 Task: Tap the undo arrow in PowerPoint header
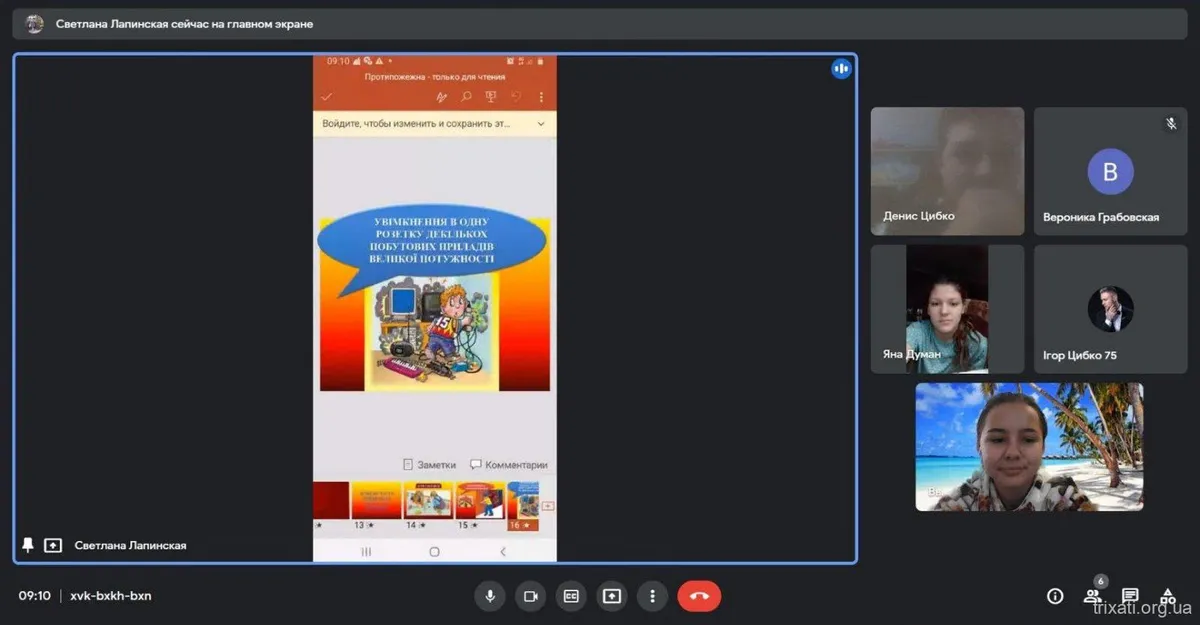[x=516, y=97]
